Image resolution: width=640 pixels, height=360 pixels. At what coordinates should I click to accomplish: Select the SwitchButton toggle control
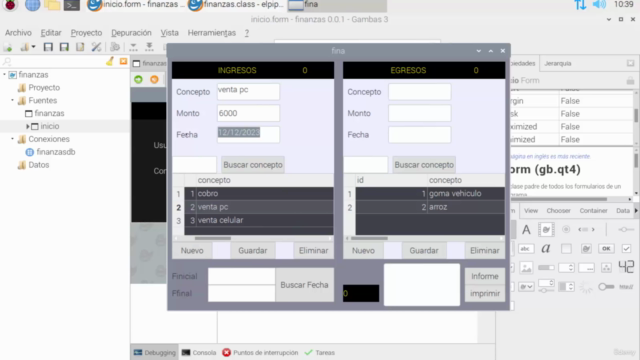pyautogui.click(x=606, y=287)
